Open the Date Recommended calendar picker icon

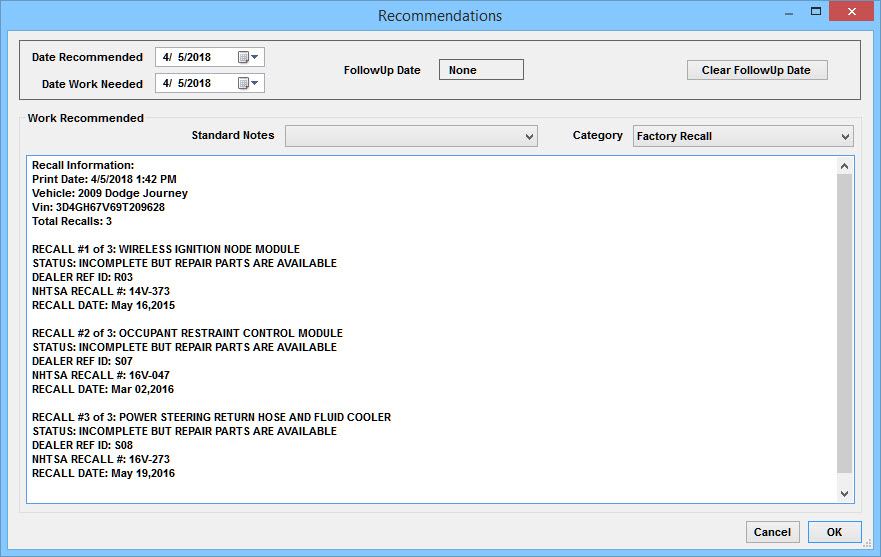click(248, 57)
